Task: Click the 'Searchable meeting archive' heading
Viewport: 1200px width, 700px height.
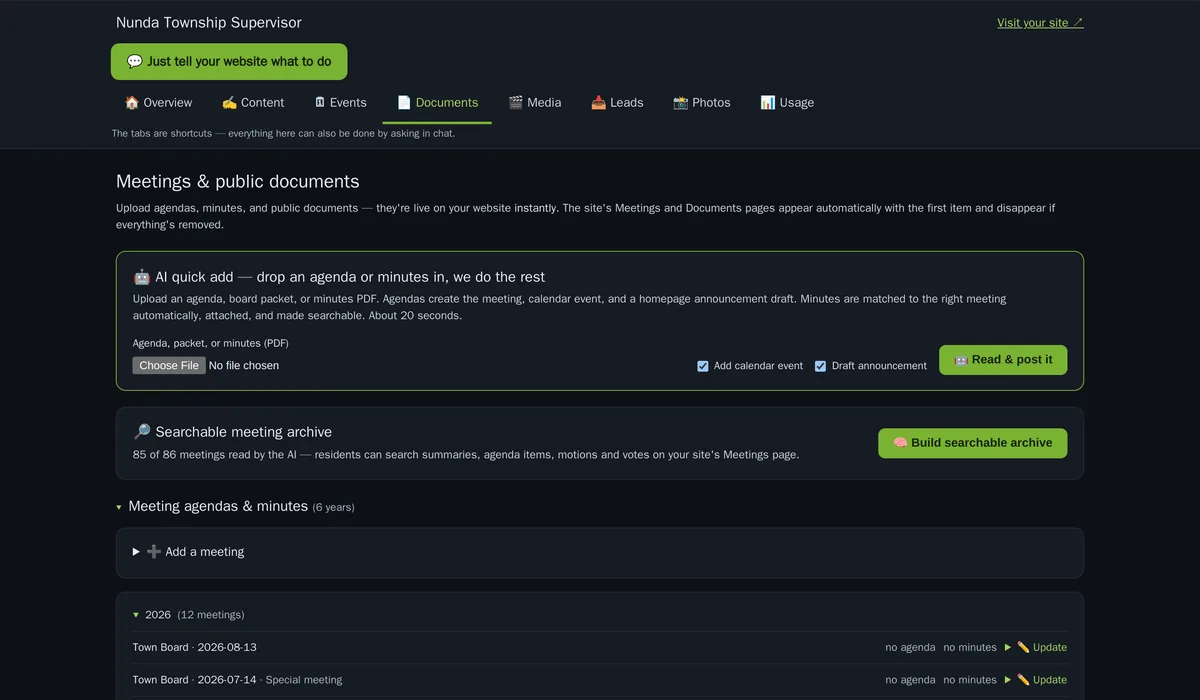Action: pyautogui.click(x=232, y=432)
